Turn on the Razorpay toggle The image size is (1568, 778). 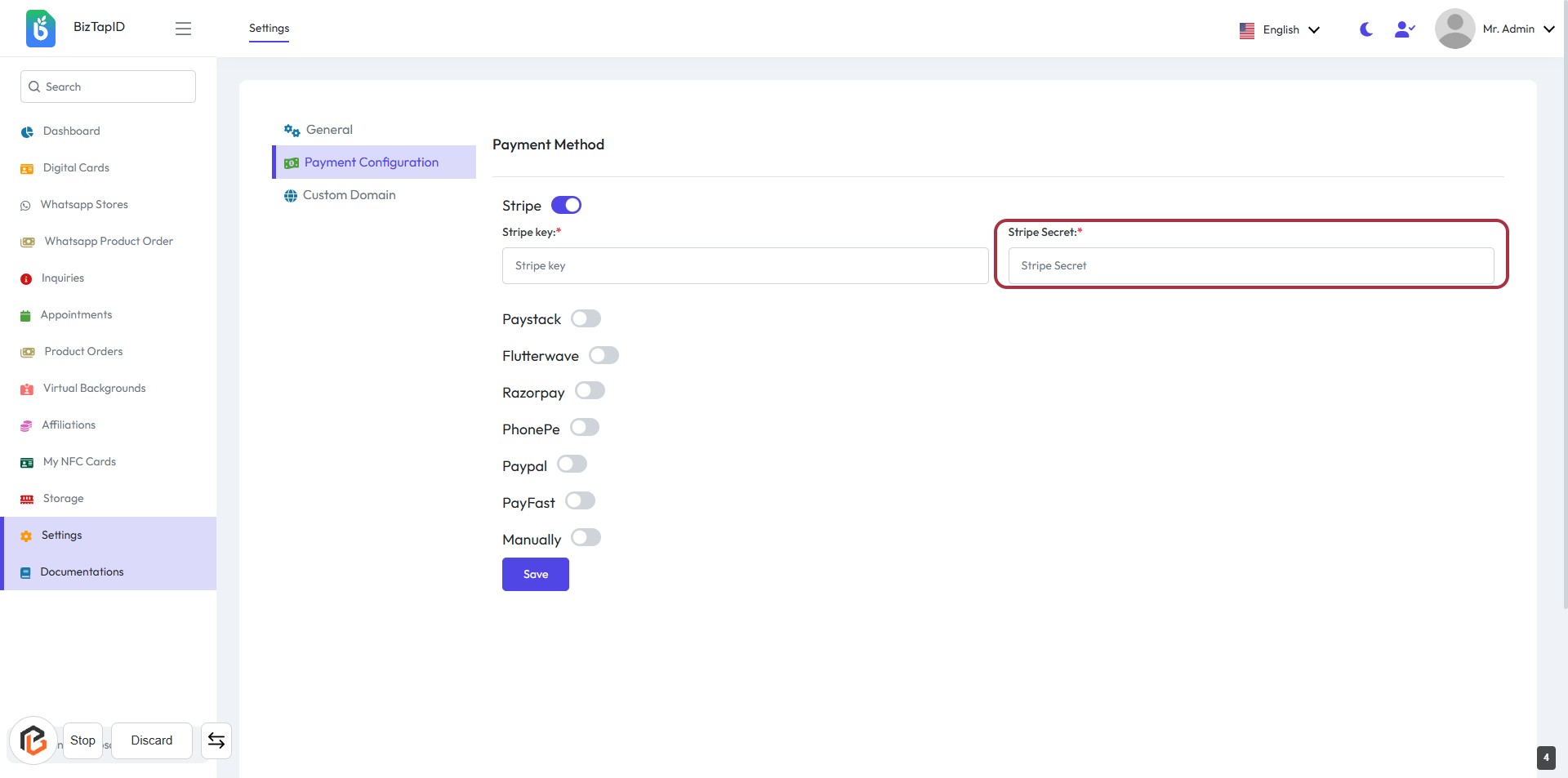point(590,391)
